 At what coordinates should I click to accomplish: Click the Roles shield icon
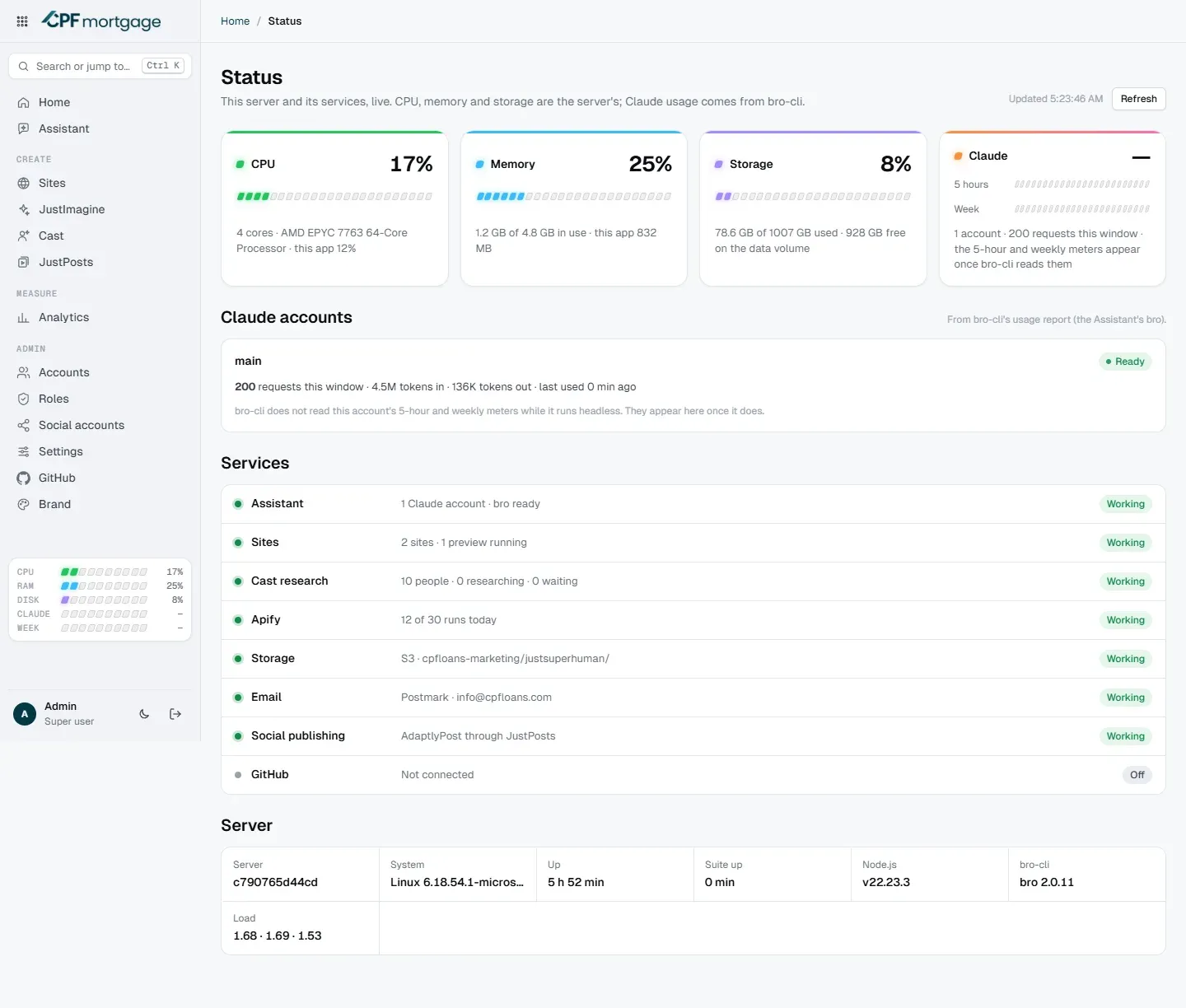pos(24,399)
